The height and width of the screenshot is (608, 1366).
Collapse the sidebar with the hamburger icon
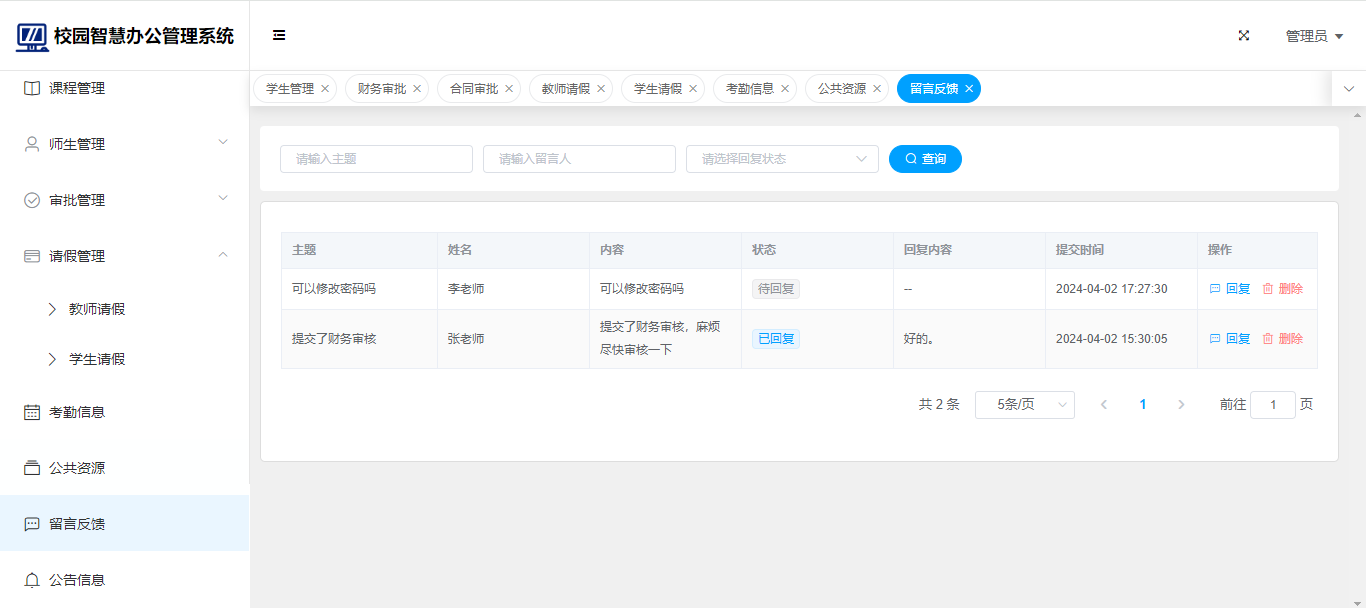pos(279,35)
